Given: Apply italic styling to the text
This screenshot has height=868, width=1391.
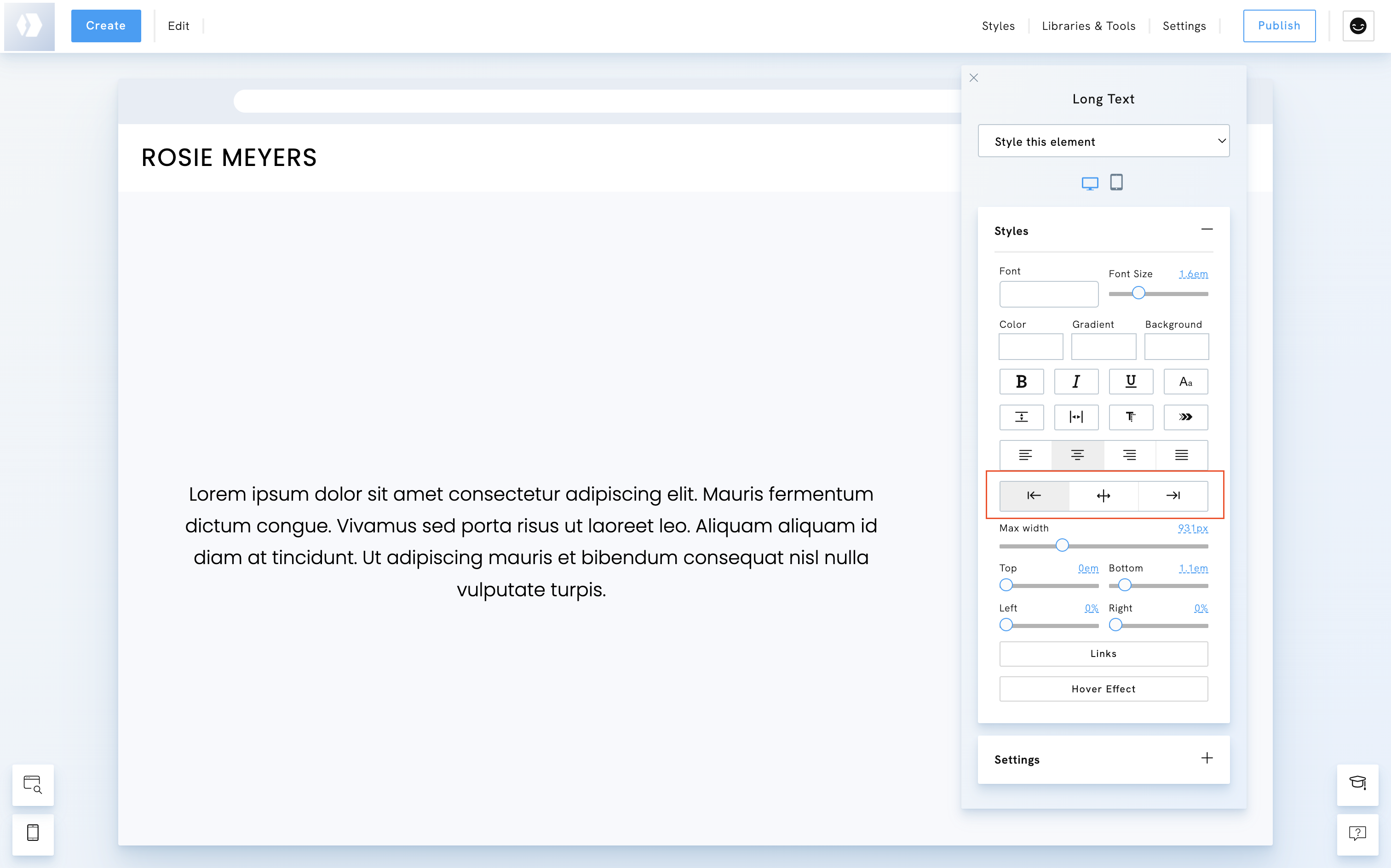Looking at the screenshot, I should [x=1076, y=382].
